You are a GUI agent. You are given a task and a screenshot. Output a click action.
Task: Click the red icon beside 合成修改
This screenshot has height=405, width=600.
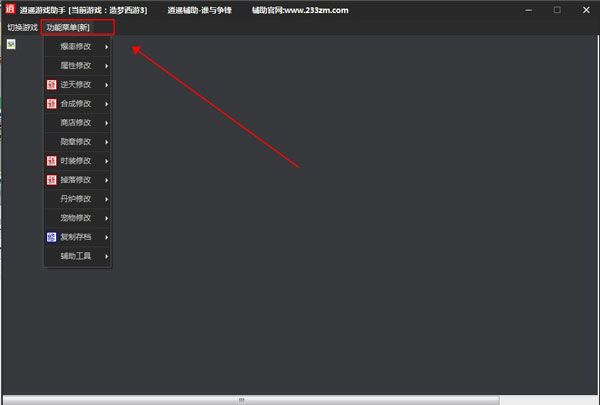[x=51, y=104]
